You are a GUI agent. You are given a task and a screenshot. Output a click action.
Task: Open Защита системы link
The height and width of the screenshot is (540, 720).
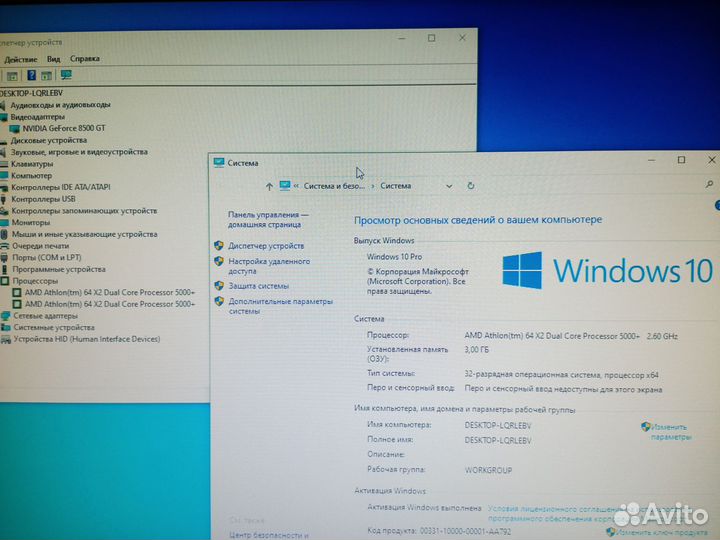(259, 286)
